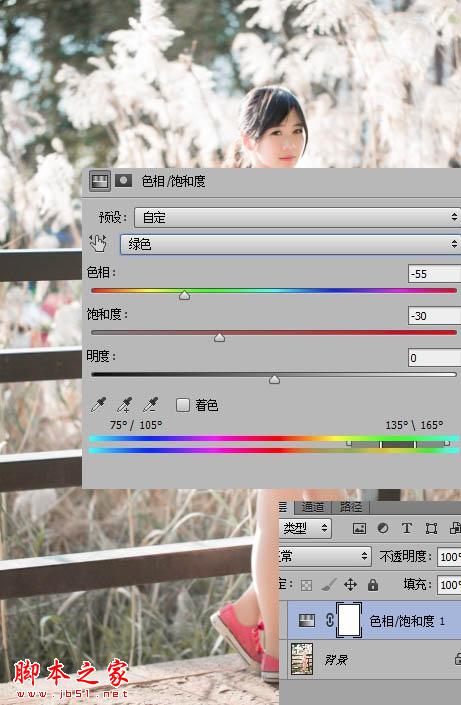Click the 色相 hue slider handle

pyautogui.click(x=184, y=295)
